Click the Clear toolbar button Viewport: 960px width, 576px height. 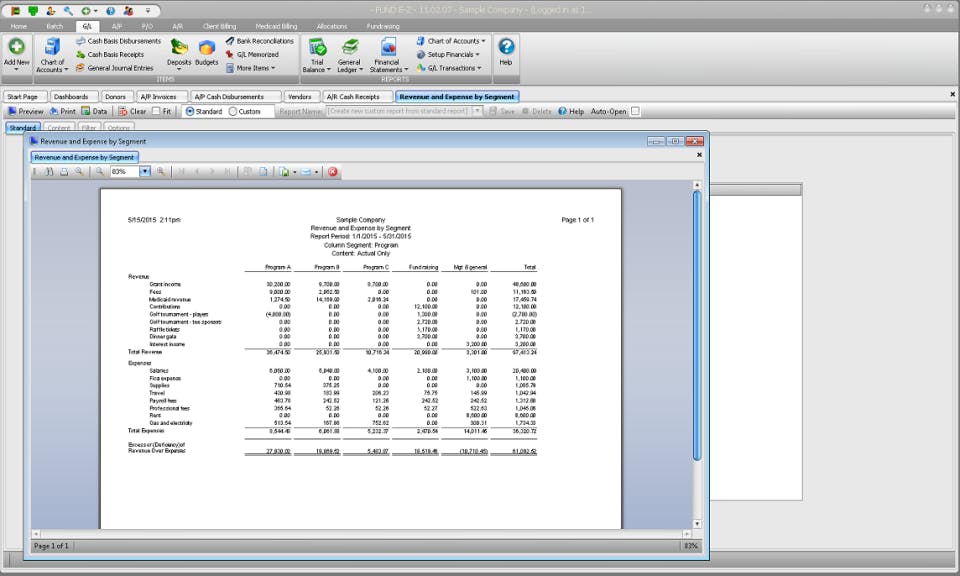[132, 111]
